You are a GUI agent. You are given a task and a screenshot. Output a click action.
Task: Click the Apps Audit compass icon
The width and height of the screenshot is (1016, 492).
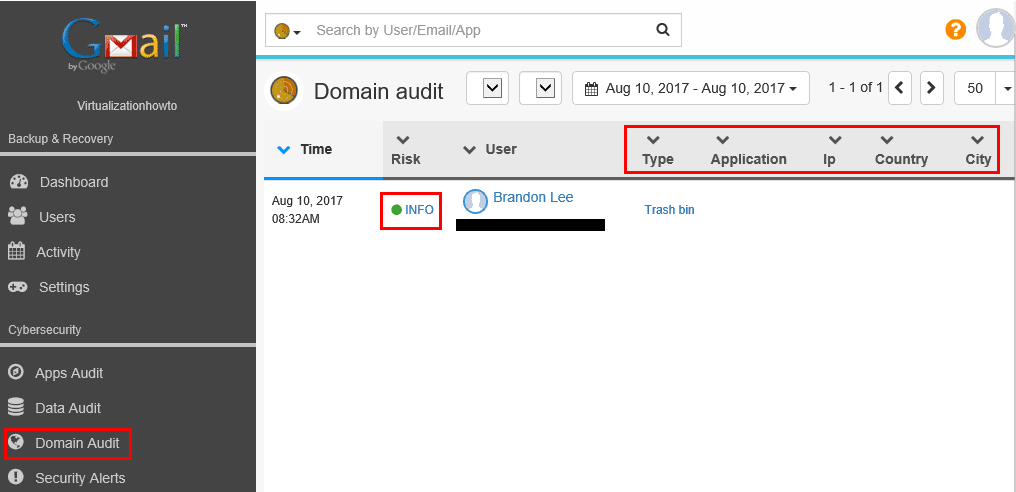tap(16, 372)
